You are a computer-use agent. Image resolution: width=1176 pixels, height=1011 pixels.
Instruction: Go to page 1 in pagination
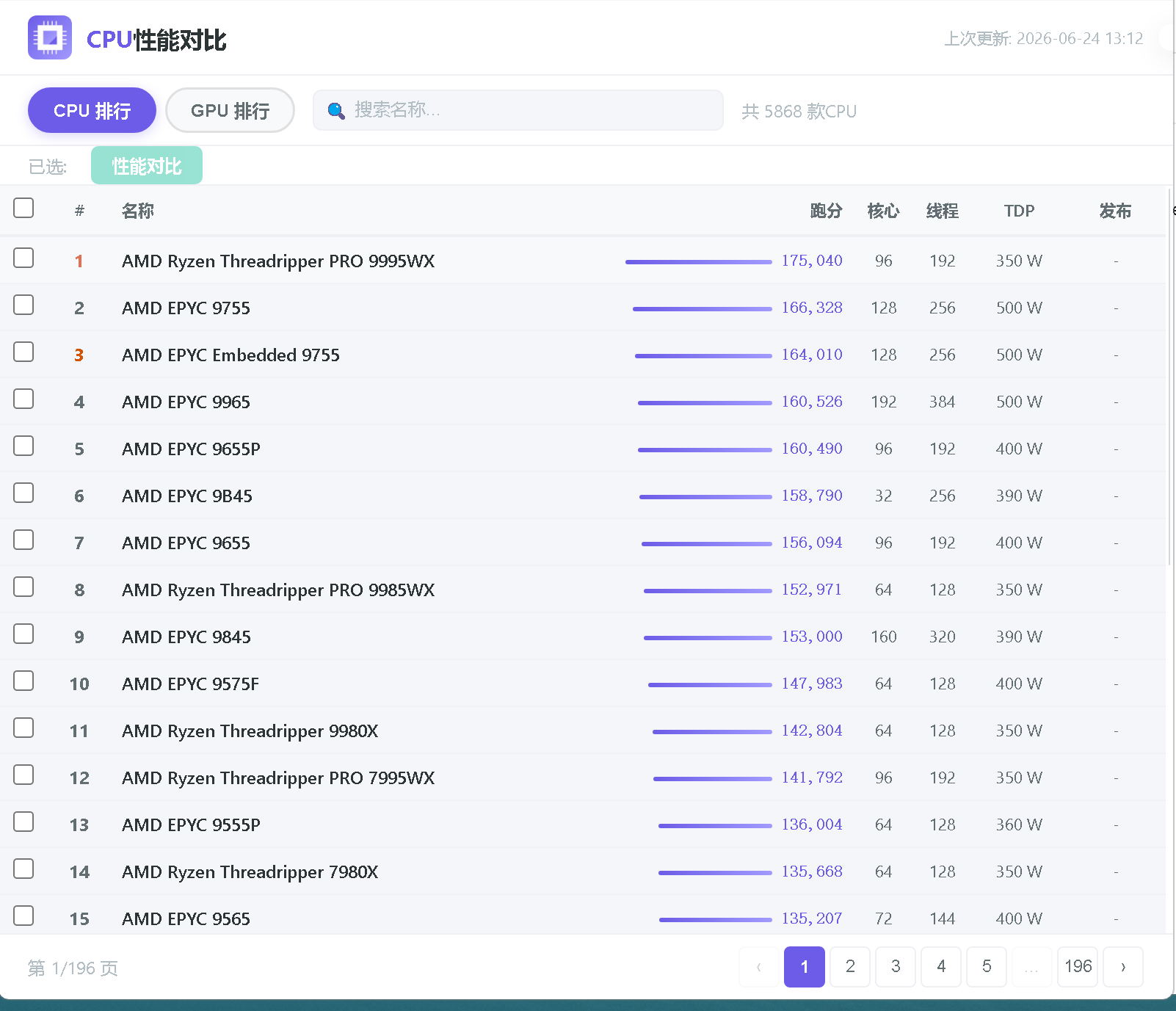tap(805, 967)
